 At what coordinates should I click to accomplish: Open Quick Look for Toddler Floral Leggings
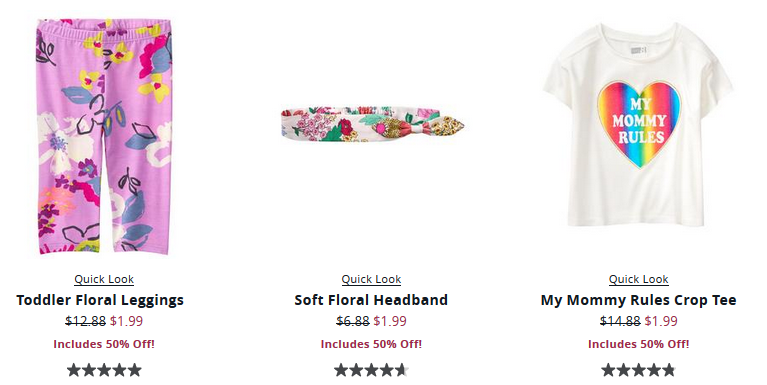pyautogui.click(x=104, y=279)
